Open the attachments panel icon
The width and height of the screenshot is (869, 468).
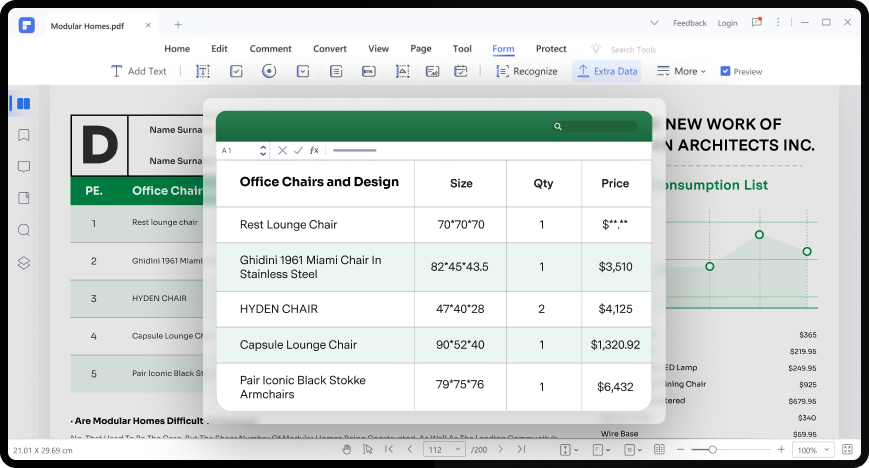pyautogui.click(x=23, y=198)
